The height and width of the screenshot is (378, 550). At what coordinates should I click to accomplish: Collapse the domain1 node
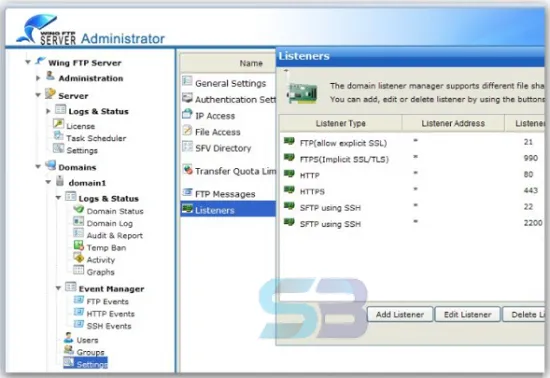click(x=48, y=182)
